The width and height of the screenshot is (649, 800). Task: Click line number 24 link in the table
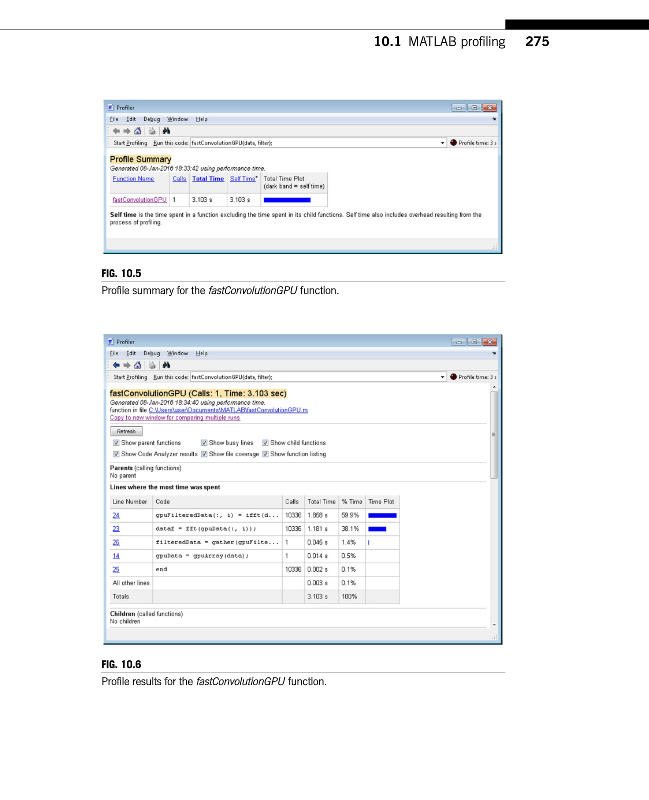tap(116, 515)
